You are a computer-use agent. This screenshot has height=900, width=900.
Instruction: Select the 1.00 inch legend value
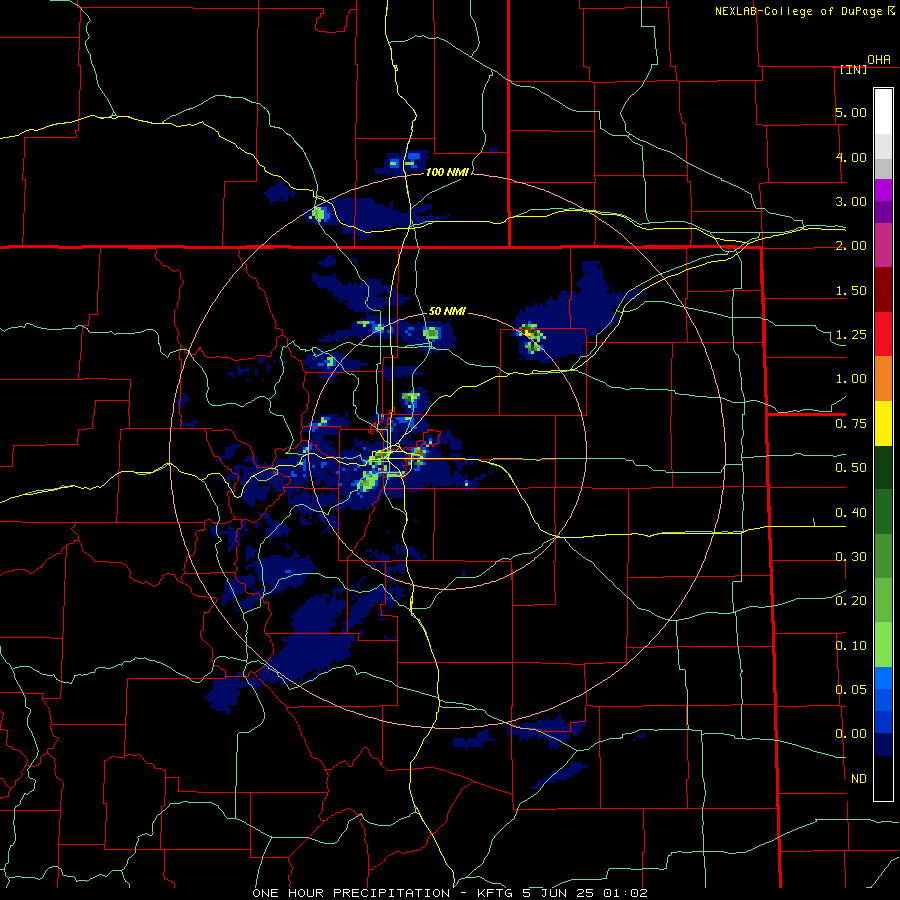(851, 379)
